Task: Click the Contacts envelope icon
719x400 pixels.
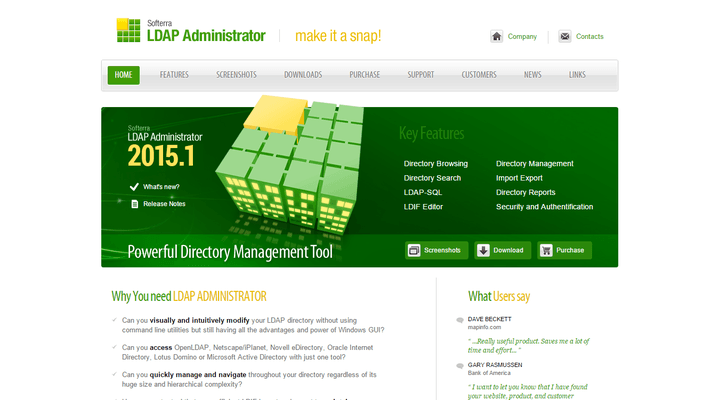Action: 565,37
